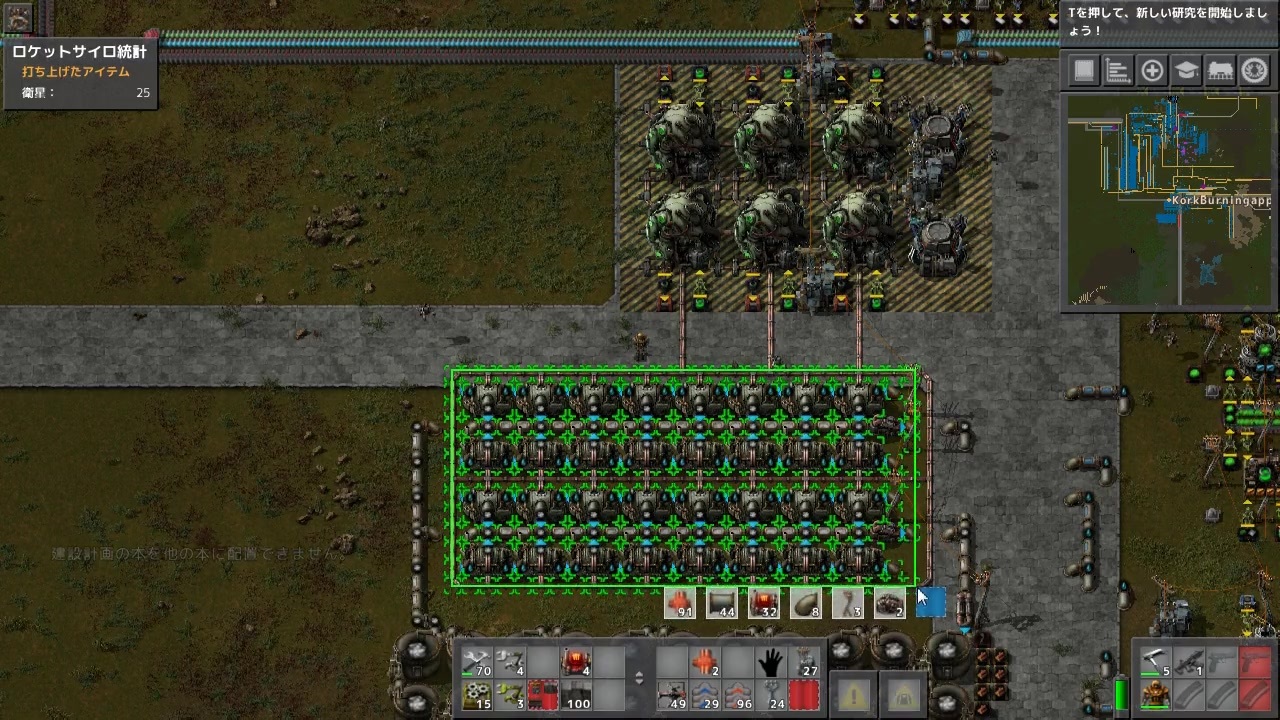The width and height of the screenshot is (1280, 720).
Task: Select the red underground belt stack of 96
Action: pos(738,694)
